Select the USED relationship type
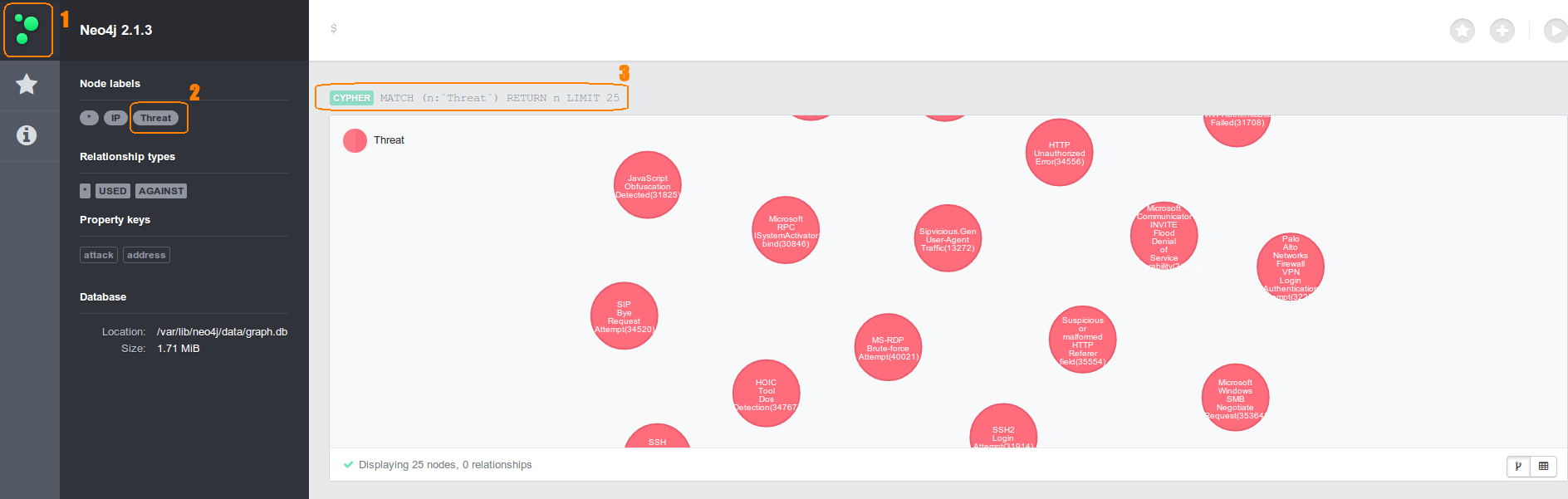The image size is (1568, 499). 112,191
